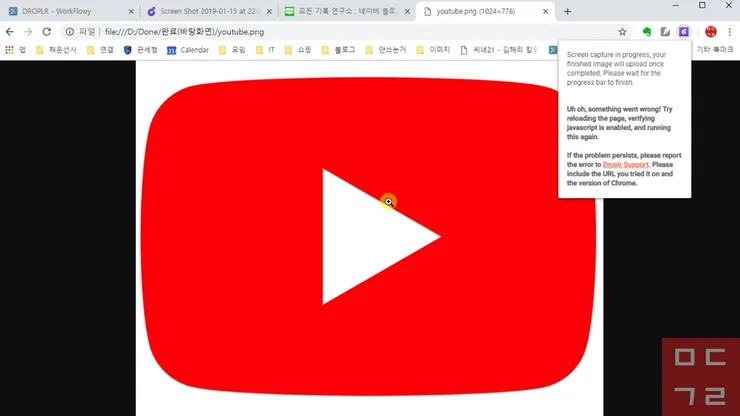This screenshot has width=740, height=416.
Task: Open the 씨네21 bookmark
Action: [499, 50]
